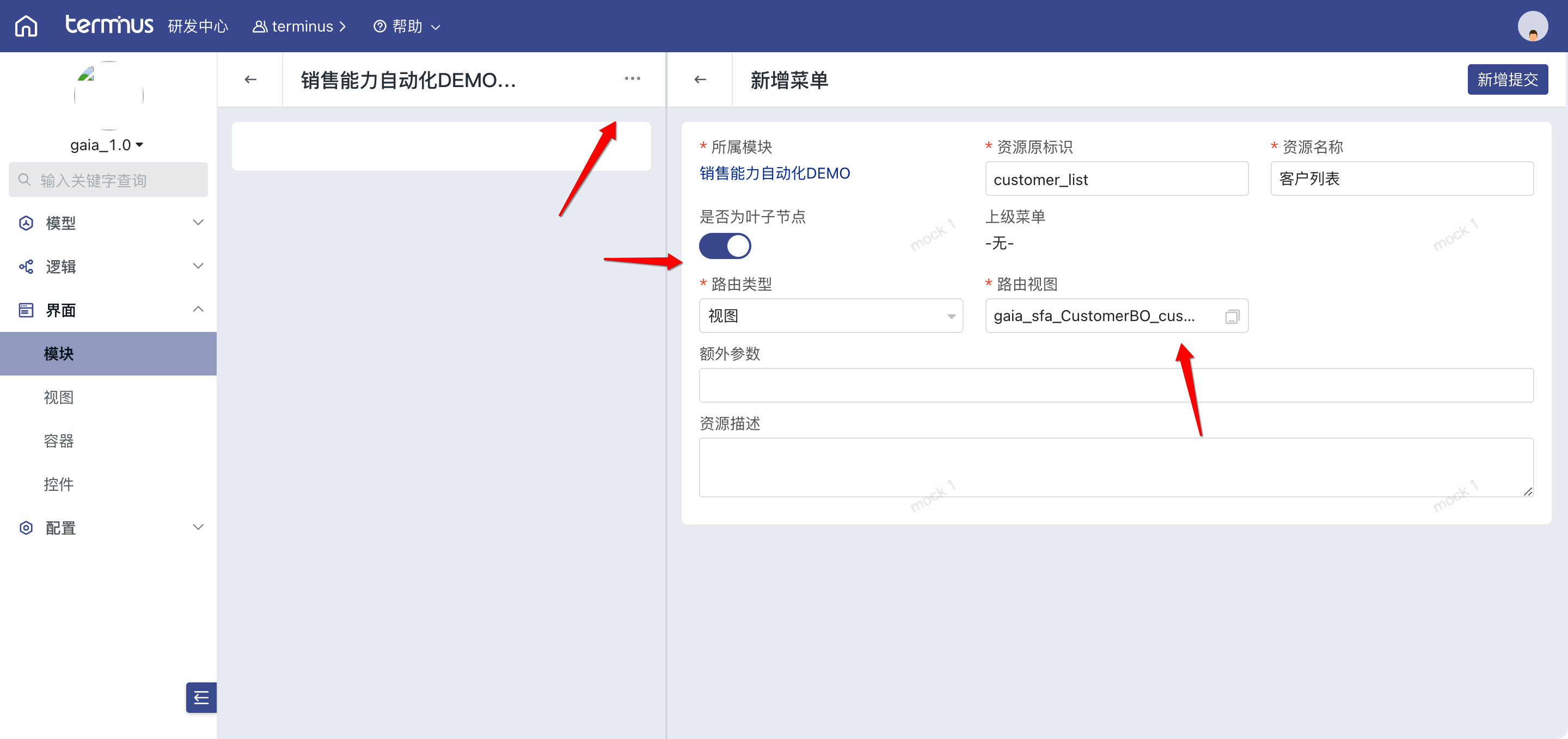Toggle the 是否为叶子节点 switch
This screenshot has height=739, width=1568.
[724, 247]
